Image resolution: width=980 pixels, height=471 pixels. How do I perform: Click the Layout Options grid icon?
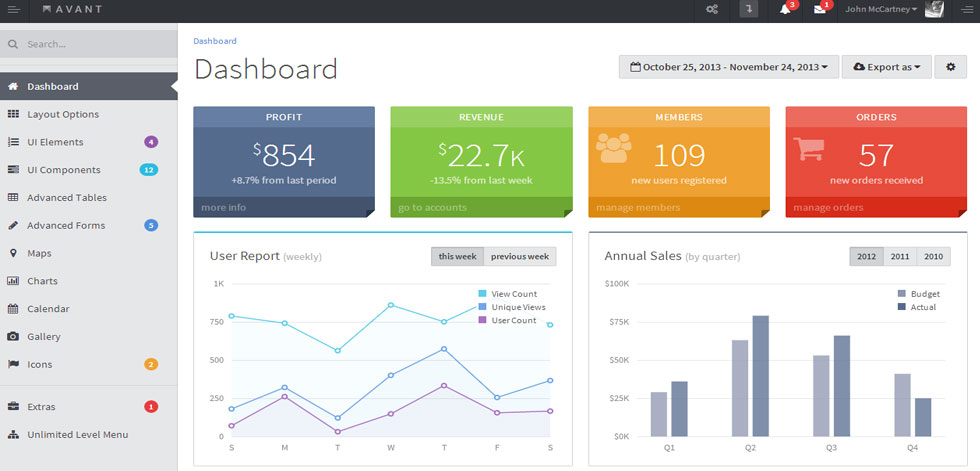[13, 114]
